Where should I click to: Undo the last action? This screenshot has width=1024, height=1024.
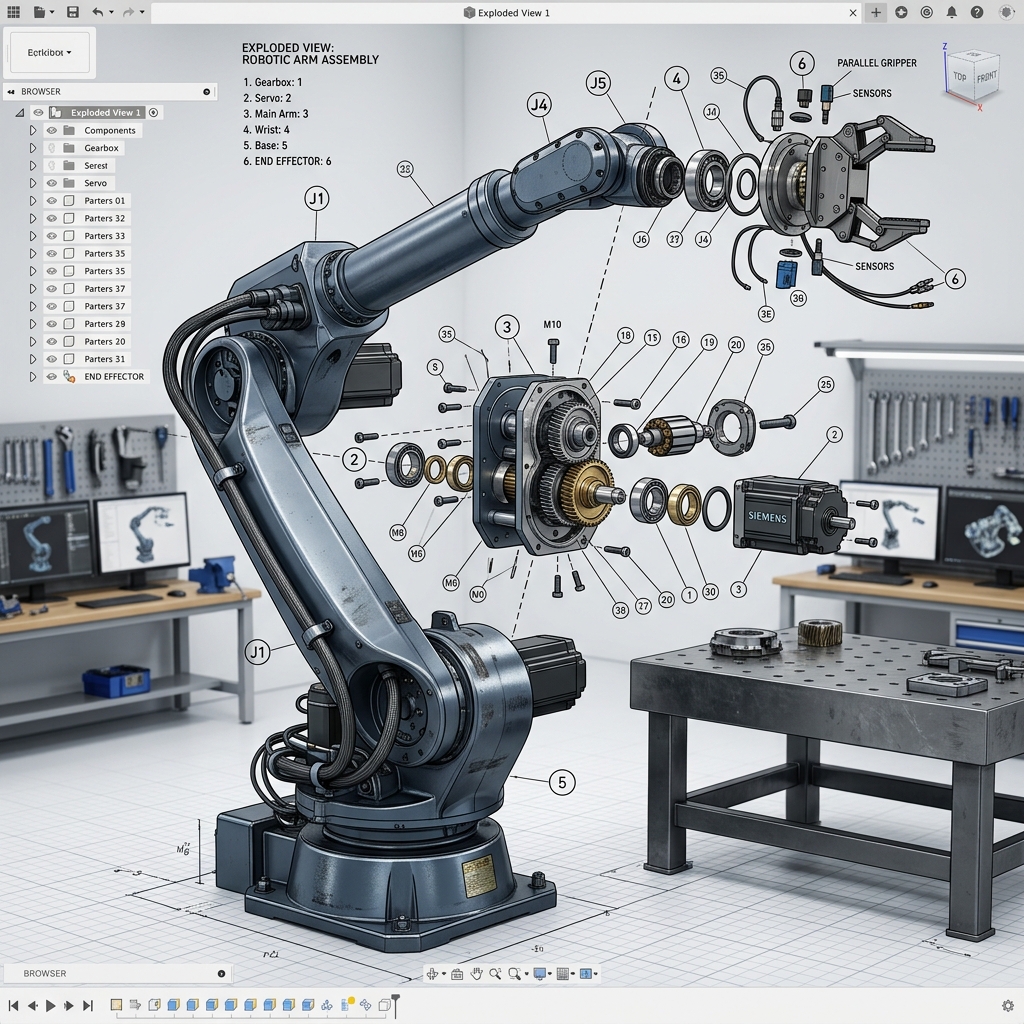coord(97,12)
